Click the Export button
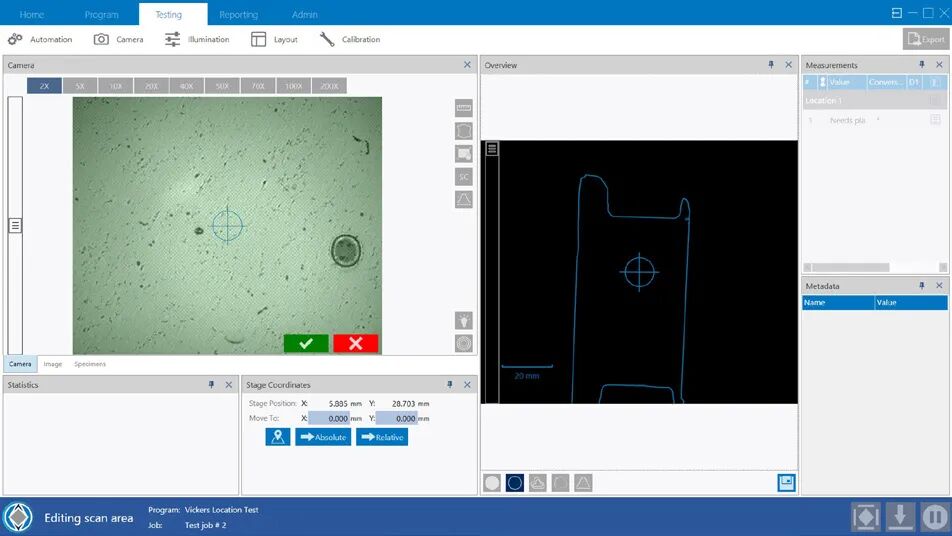Viewport: 952px width, 536px height. (x=926, y=39)
